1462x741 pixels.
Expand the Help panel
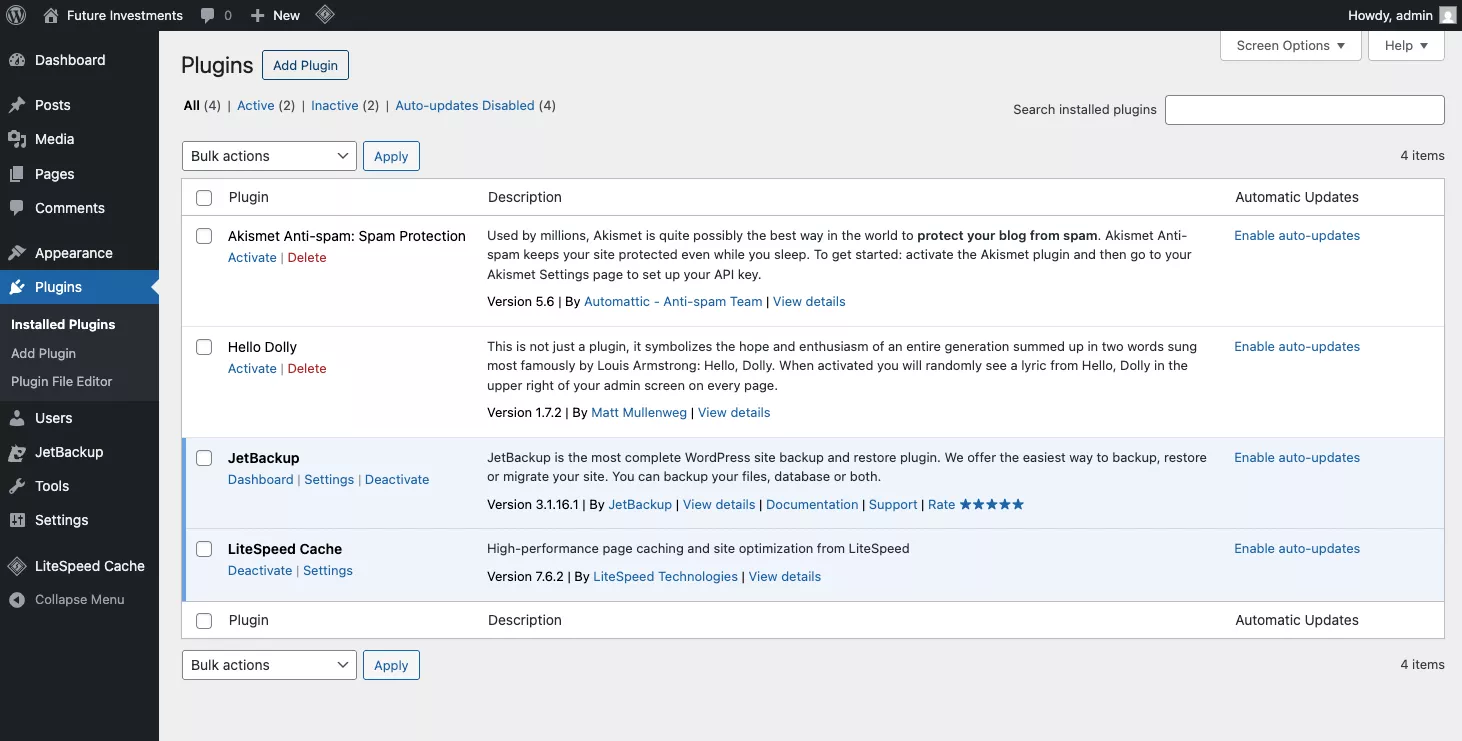point(1406,45)
